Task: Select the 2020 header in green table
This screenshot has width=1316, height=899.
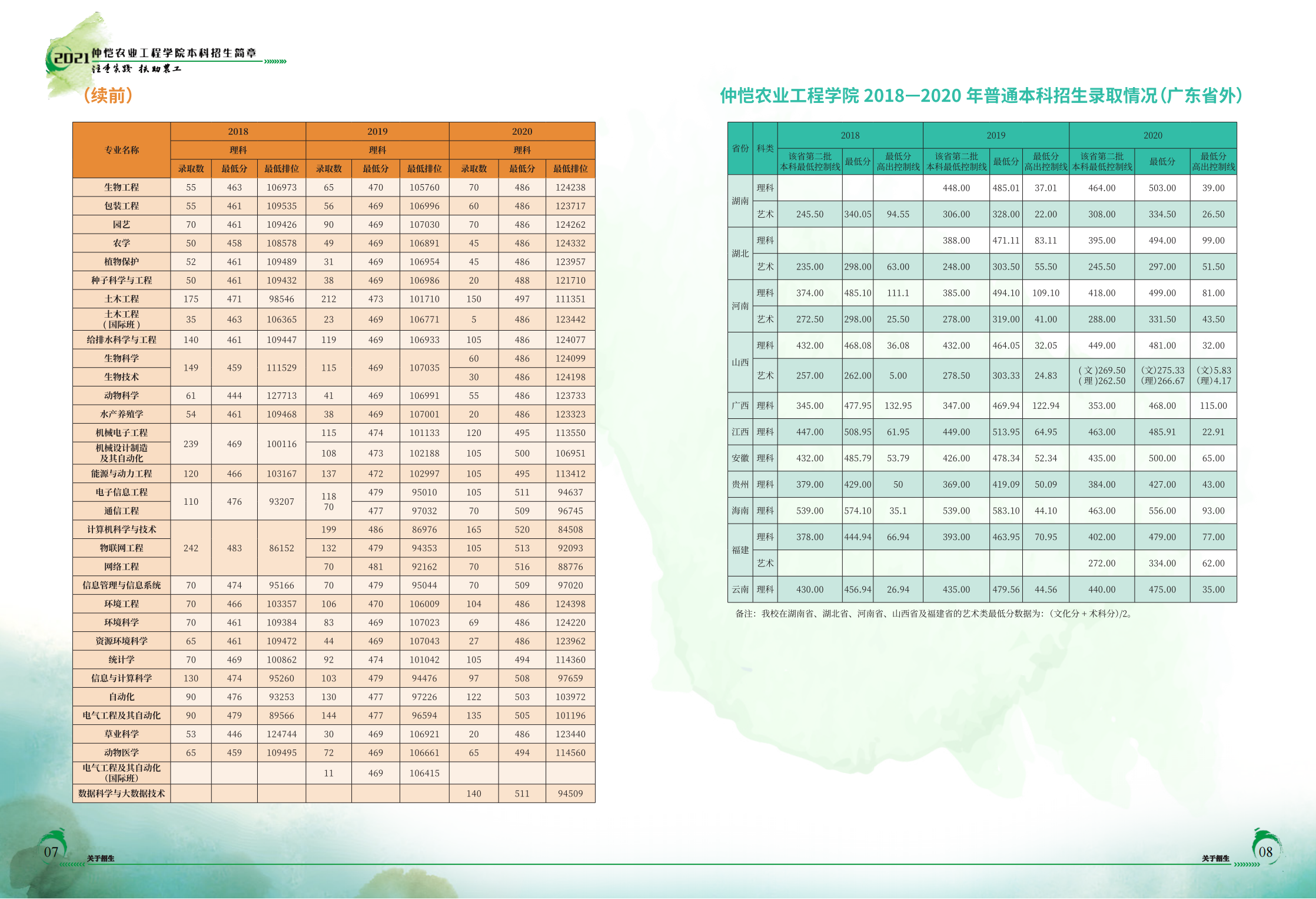Action: click(x=1152, y=135)
